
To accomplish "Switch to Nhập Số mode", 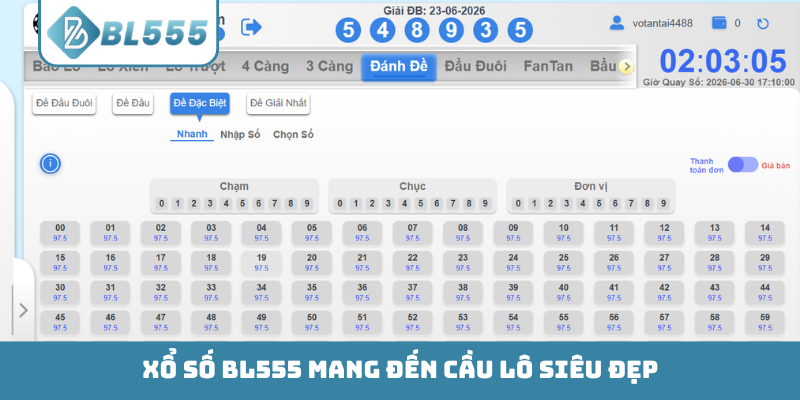I will pos(240,135).
